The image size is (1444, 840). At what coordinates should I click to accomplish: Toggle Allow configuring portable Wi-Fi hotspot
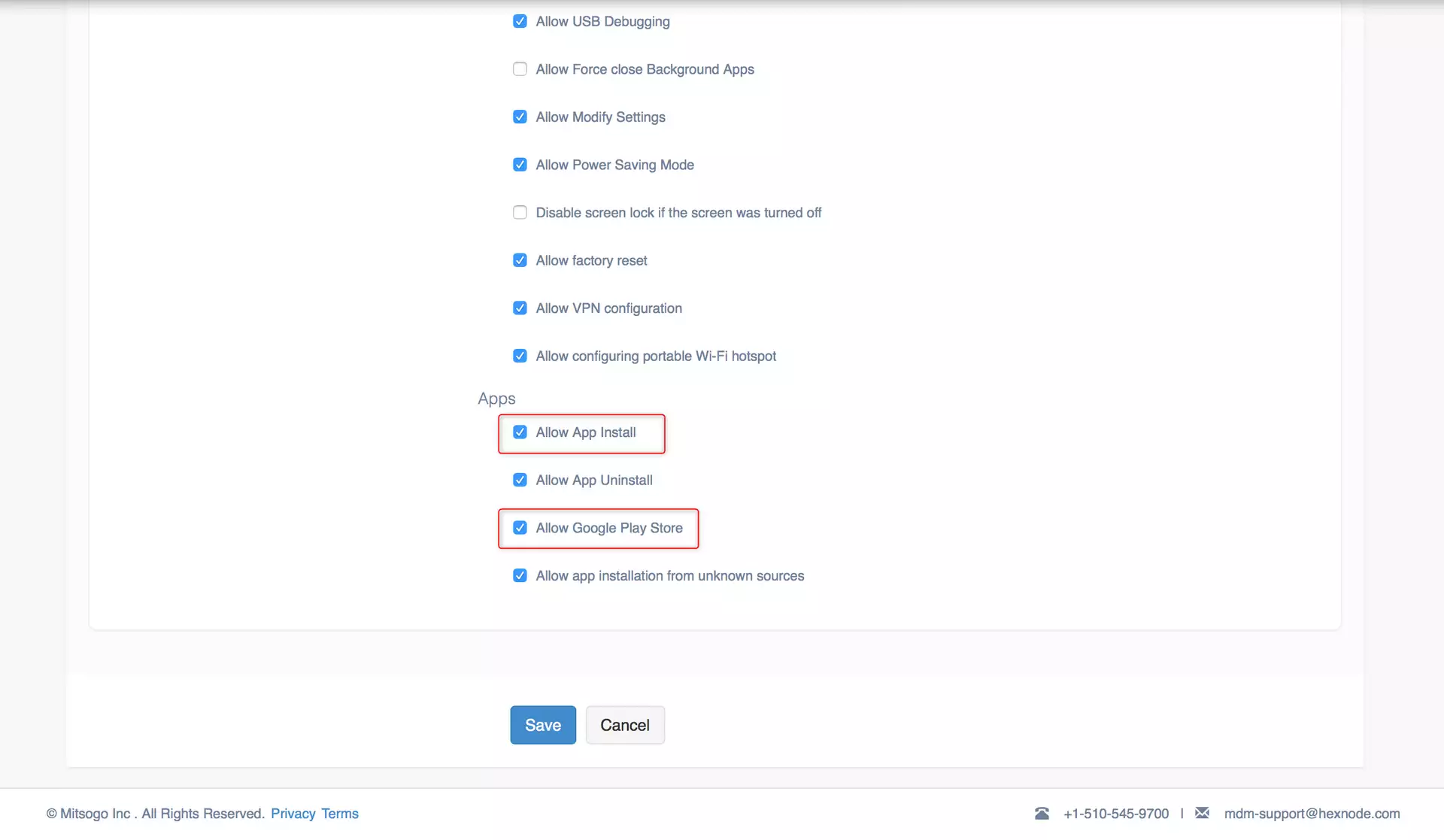click(x=520, y=356)
